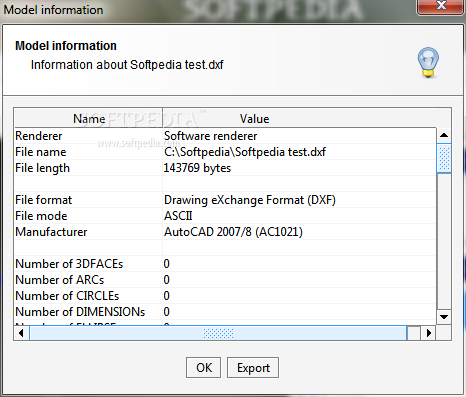Click the vertical scrollbar thumb

[x=444, y=158]
